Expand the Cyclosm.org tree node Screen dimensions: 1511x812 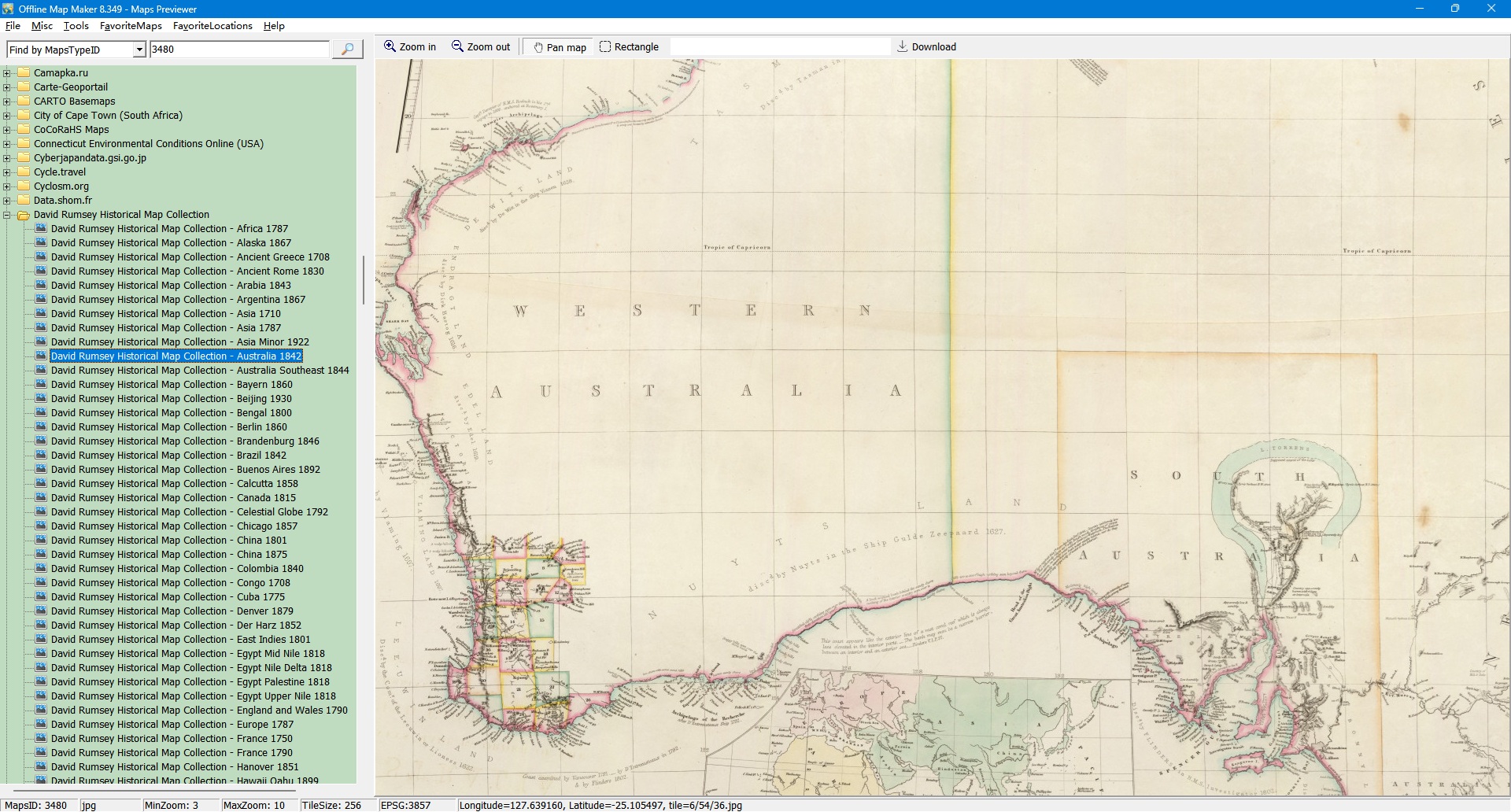pyautogui.click(x=7, y=186)
